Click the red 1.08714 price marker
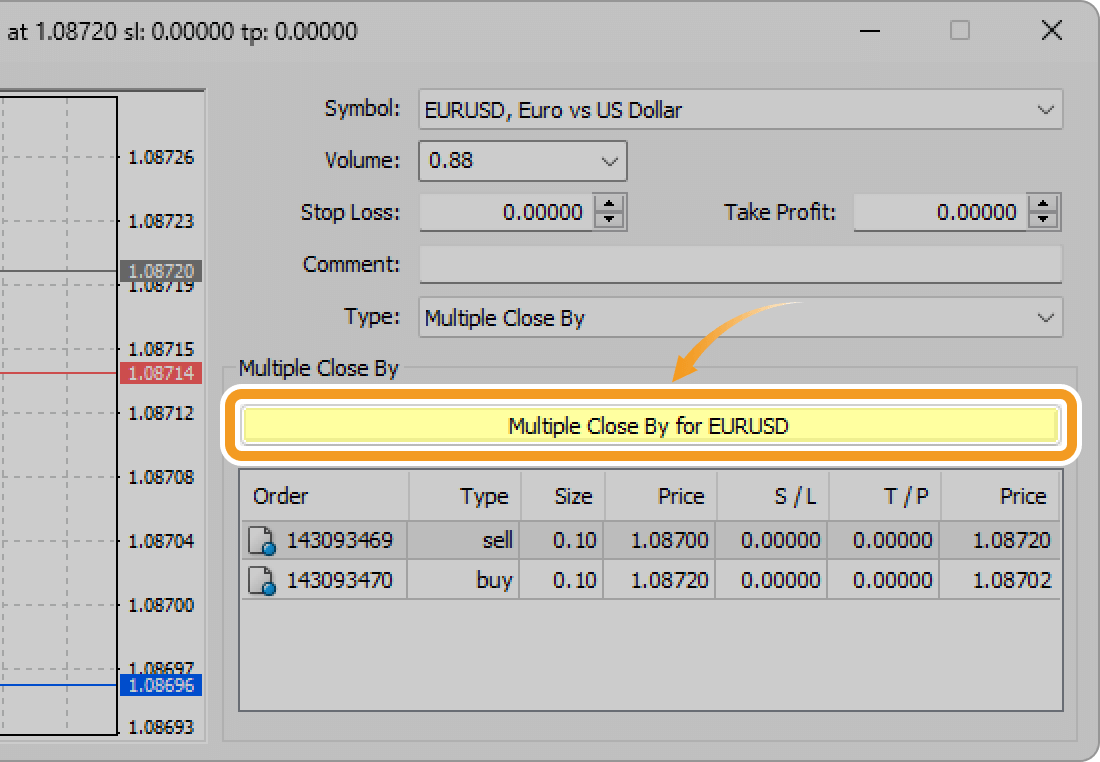 click(x=161, y=373)
